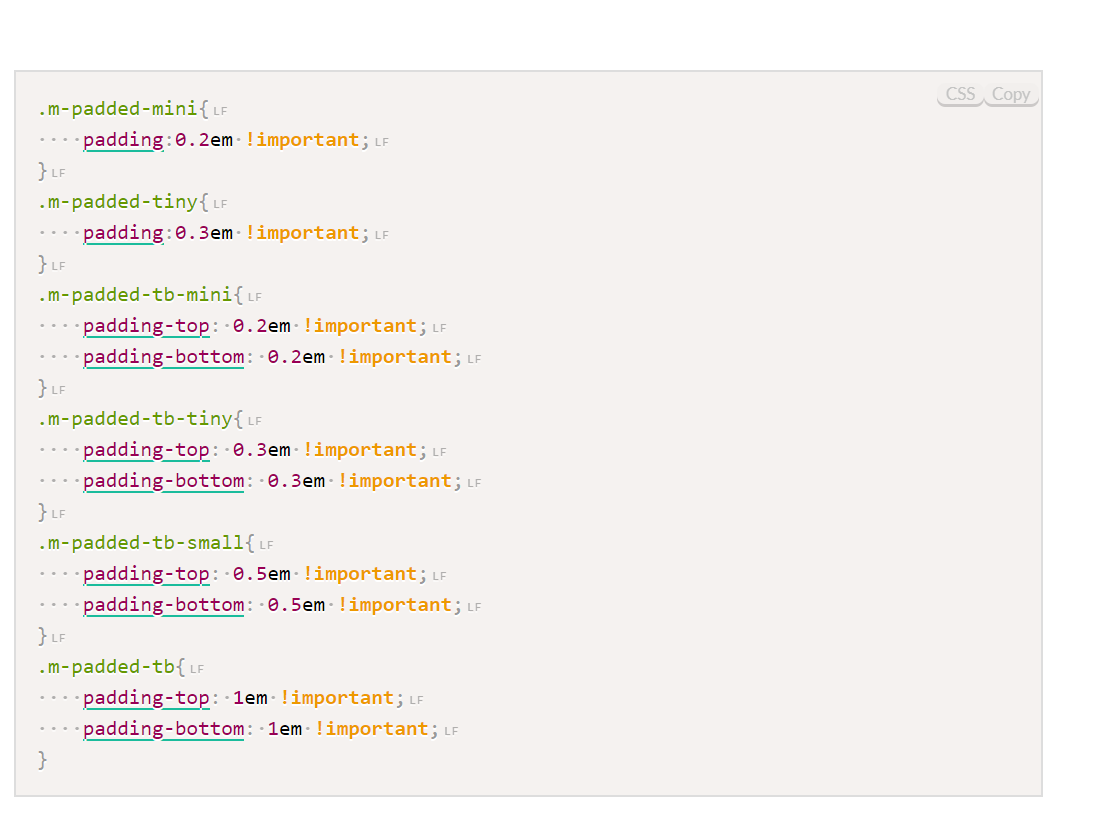Click padding property in .m-padded-mini rule
The width and height of the screenshot is (1096, 834).
point(123,140)
